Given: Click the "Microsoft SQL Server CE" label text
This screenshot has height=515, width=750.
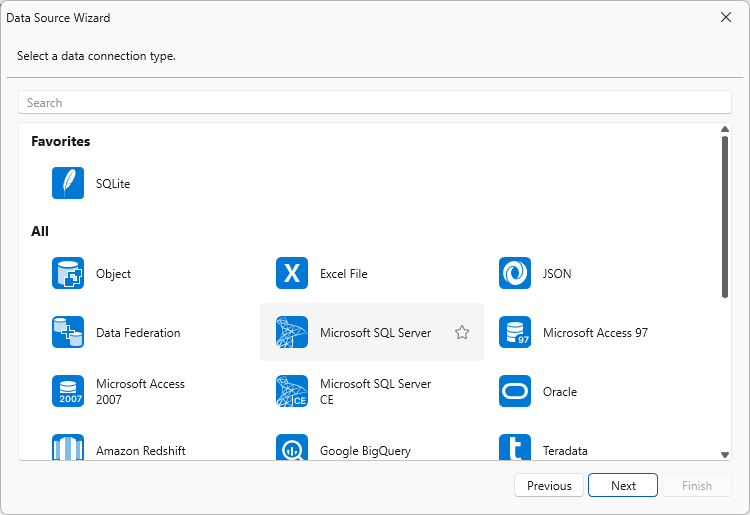Looking at the screenshot, I should coord(375,392).
